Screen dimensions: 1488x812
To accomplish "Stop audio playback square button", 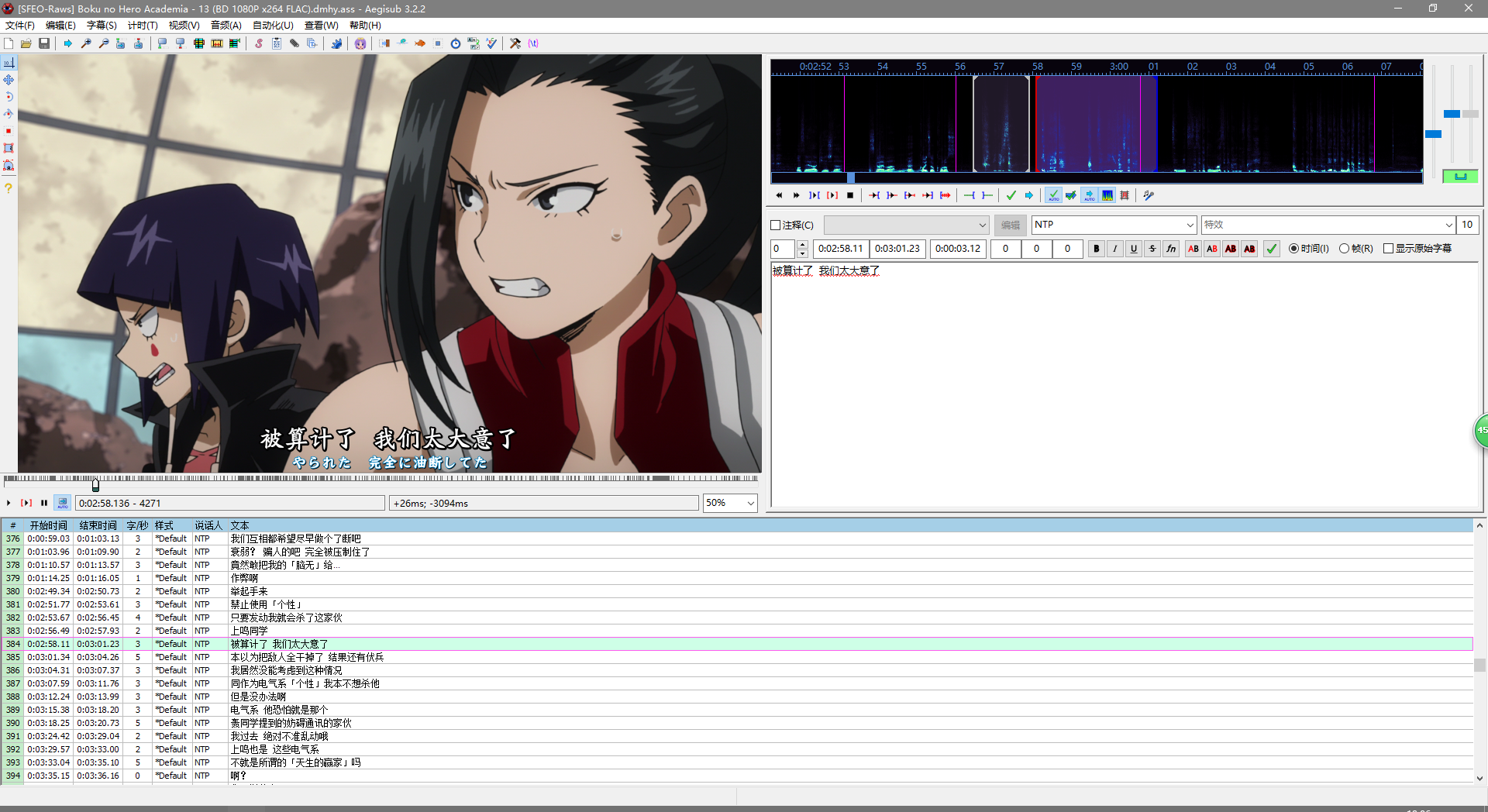I will (850, 195).
